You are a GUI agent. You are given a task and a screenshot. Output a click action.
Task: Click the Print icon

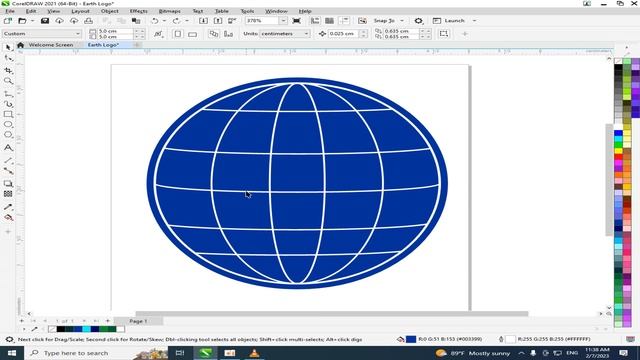click(x=88, y=20)
